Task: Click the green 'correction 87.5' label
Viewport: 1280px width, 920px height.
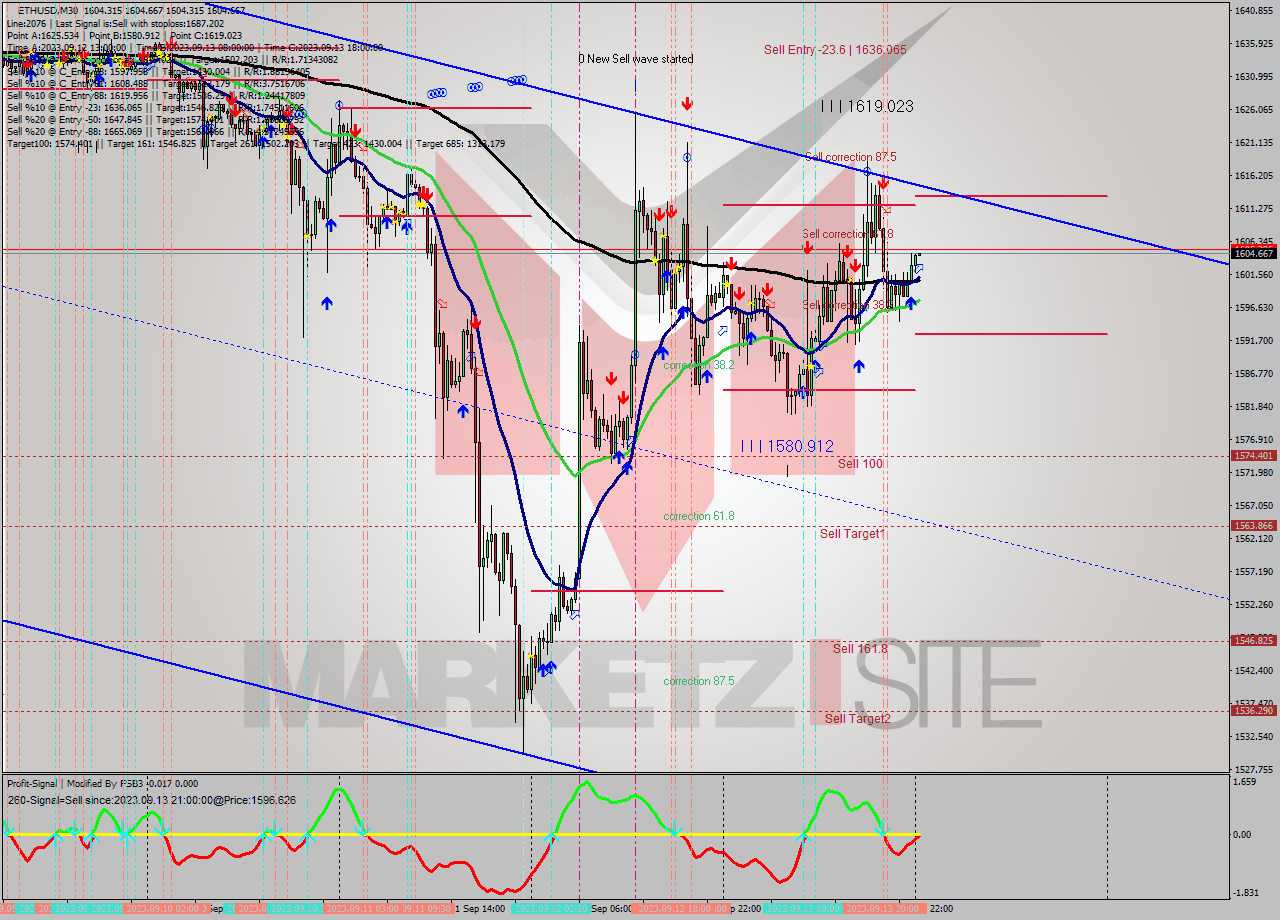Action: pyautogui.click(x=698, y=681)
